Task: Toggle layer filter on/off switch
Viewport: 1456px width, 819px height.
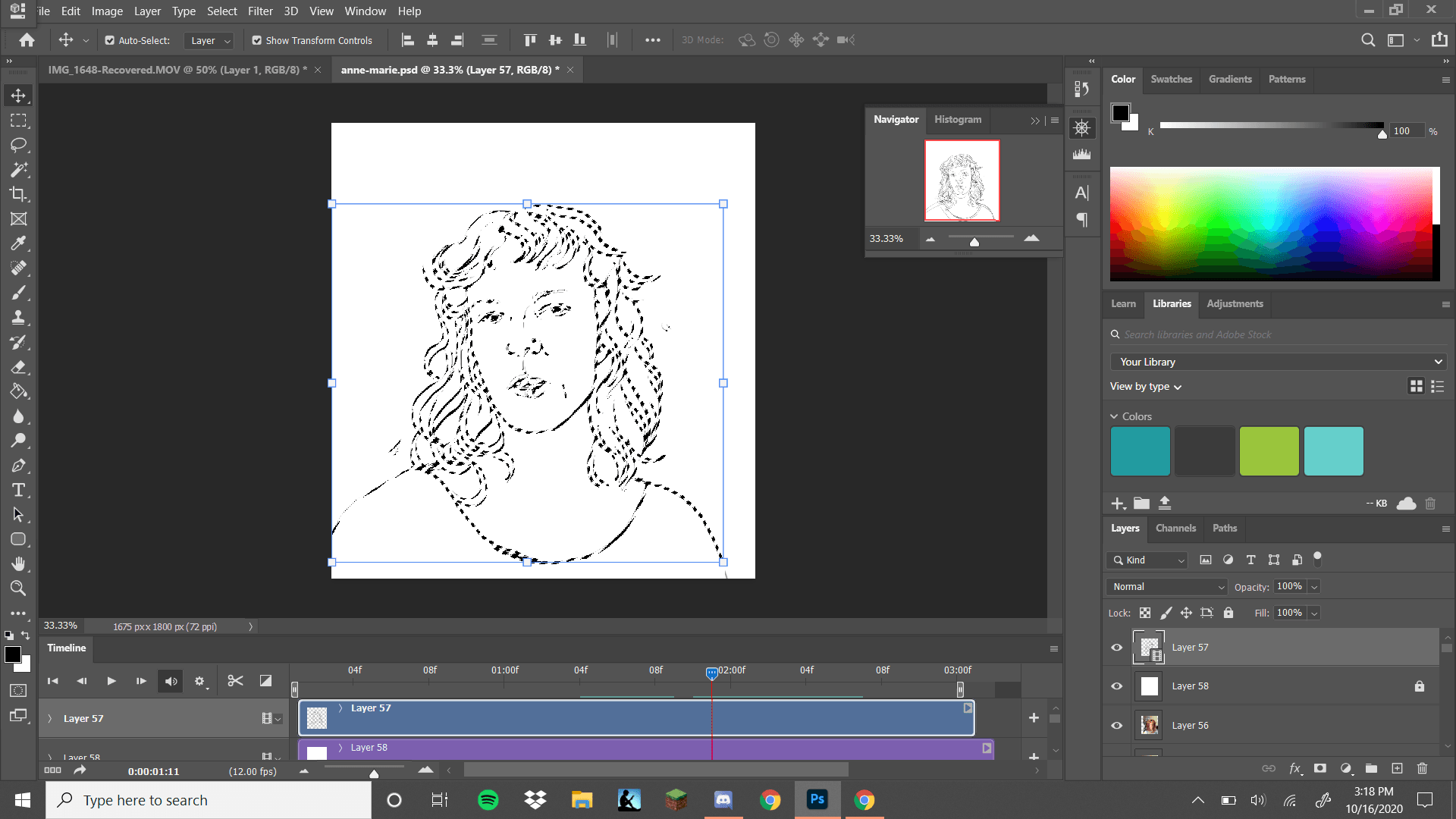Action: coord(1318,559)
